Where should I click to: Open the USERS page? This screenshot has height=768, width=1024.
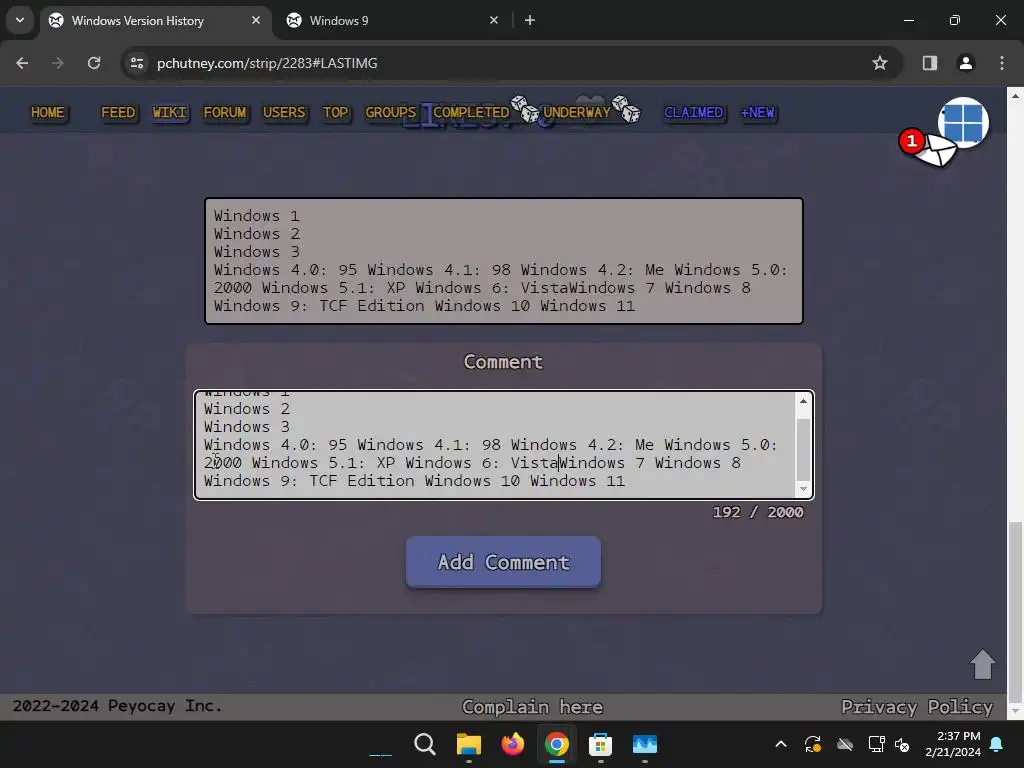point(284,112)
